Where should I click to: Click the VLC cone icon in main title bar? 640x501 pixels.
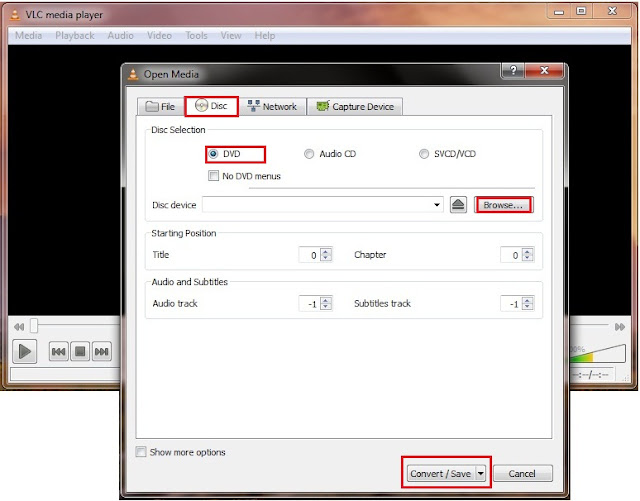click(x=15, y=15)
